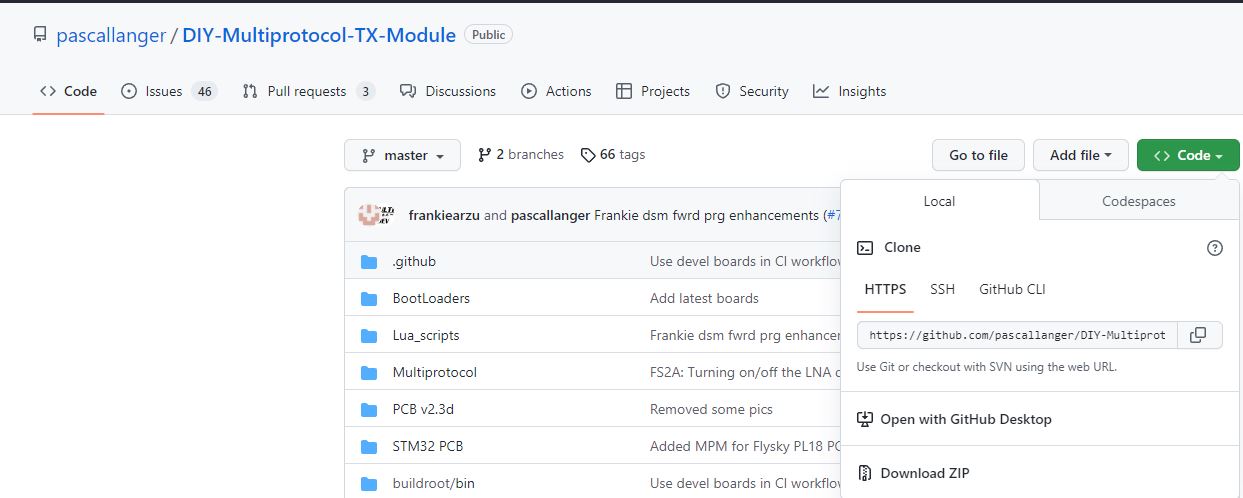
Task: Open the .github folder
Action: [414, 261]
